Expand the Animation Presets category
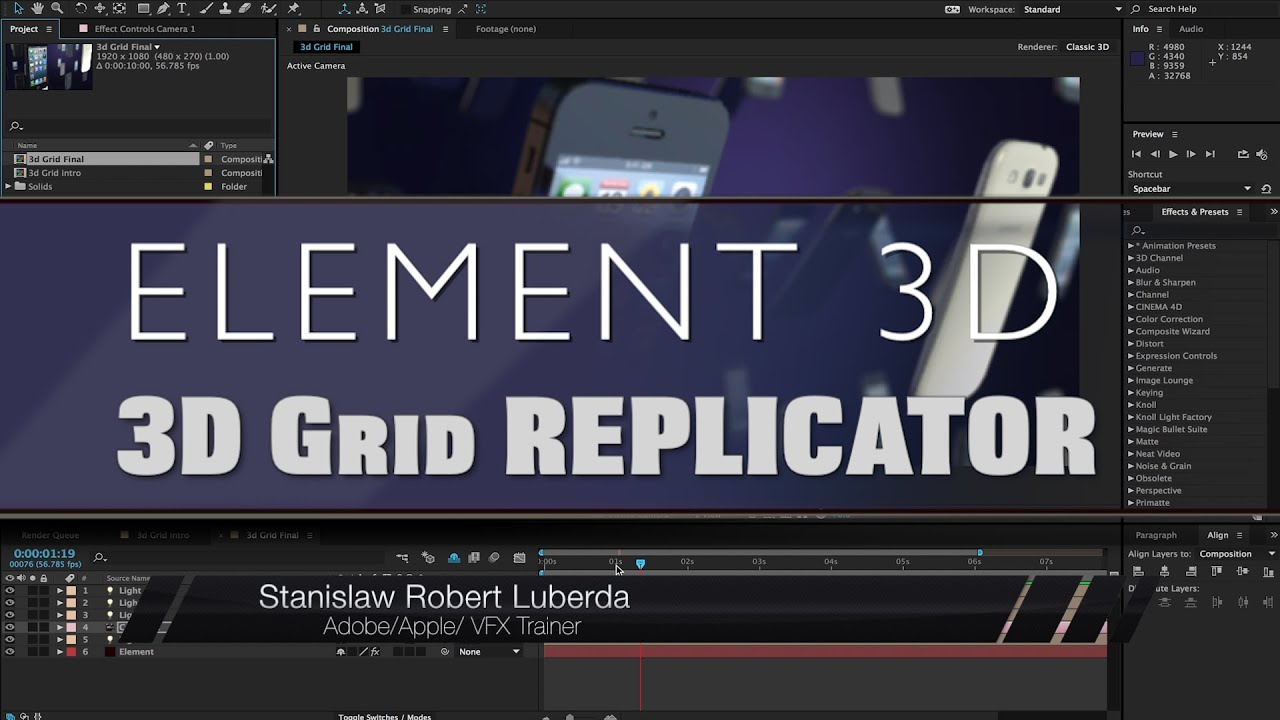Image resolution: width=1280 pixels, height=720 pixels. point(1131,246)
